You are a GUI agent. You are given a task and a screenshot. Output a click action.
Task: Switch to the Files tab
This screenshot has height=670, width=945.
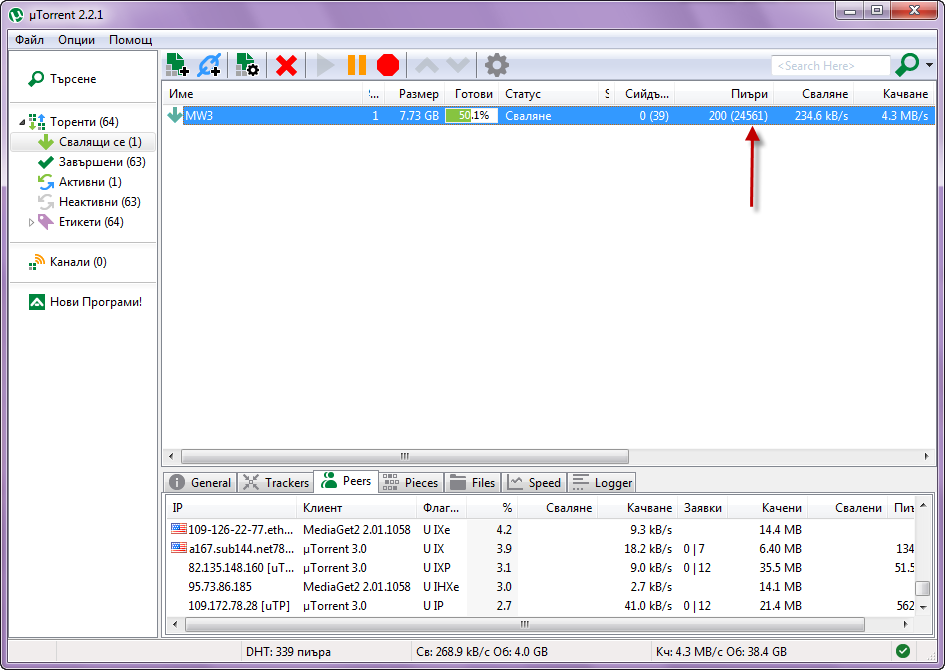(472, 483)
